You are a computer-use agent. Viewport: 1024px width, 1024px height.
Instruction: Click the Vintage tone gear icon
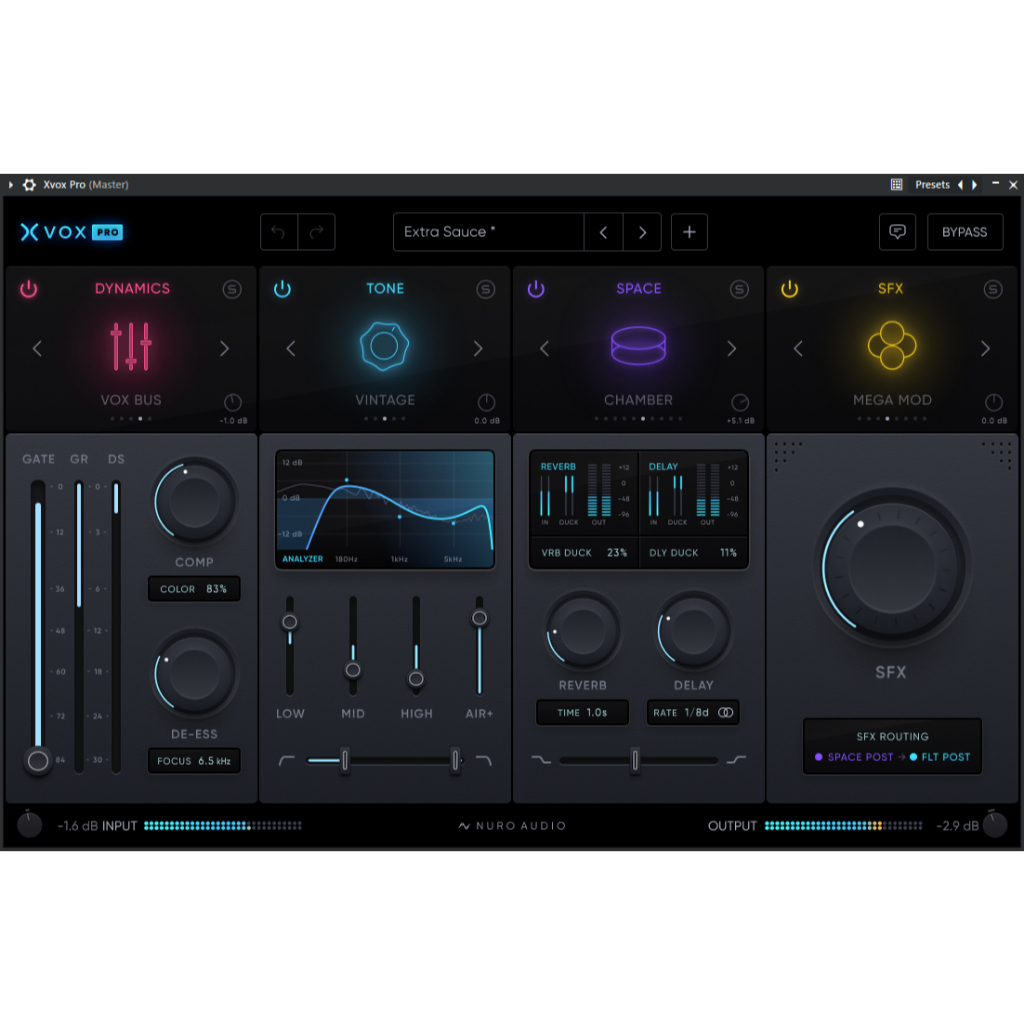385,346
